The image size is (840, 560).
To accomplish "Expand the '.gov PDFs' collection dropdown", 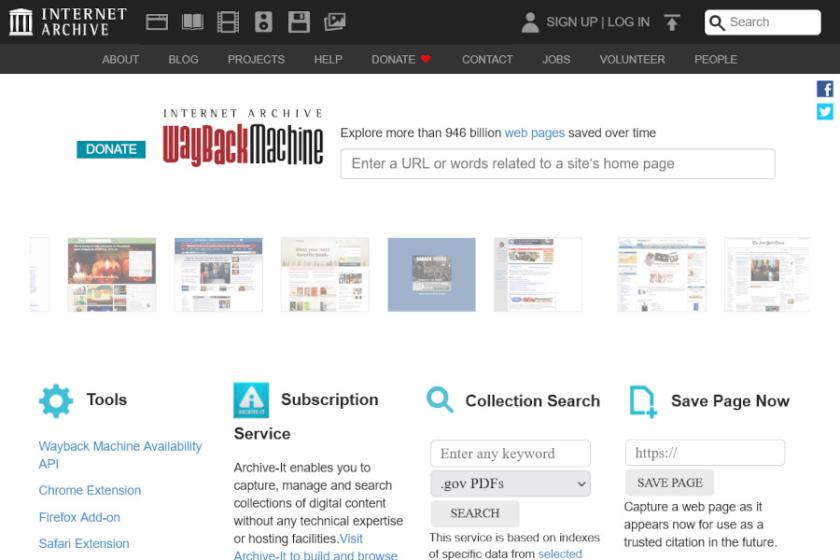I will point(511,484).
